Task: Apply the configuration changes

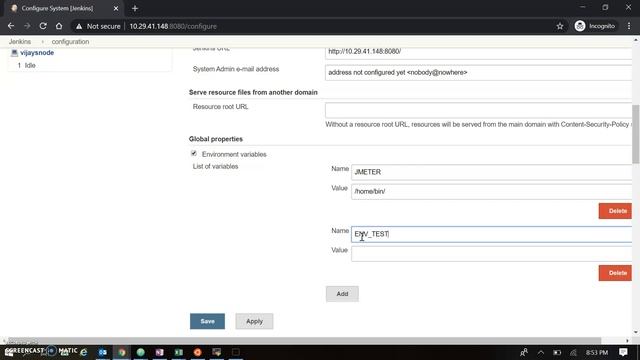Action: click(x=254, y=321)
